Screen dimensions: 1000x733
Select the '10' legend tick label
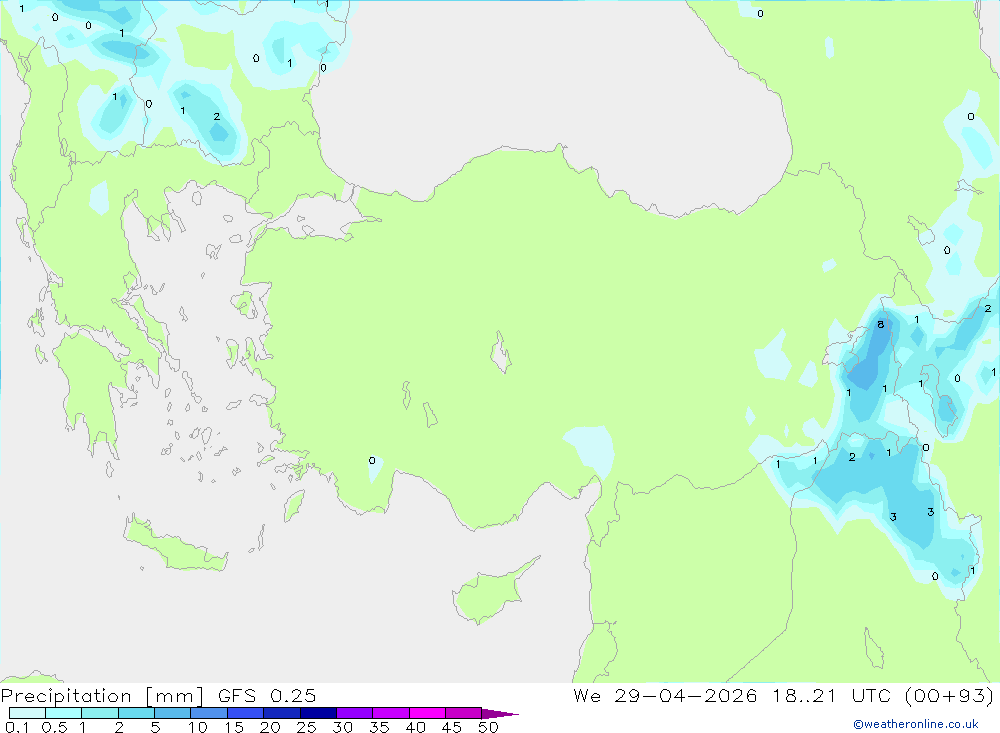[x=198, y=727]
